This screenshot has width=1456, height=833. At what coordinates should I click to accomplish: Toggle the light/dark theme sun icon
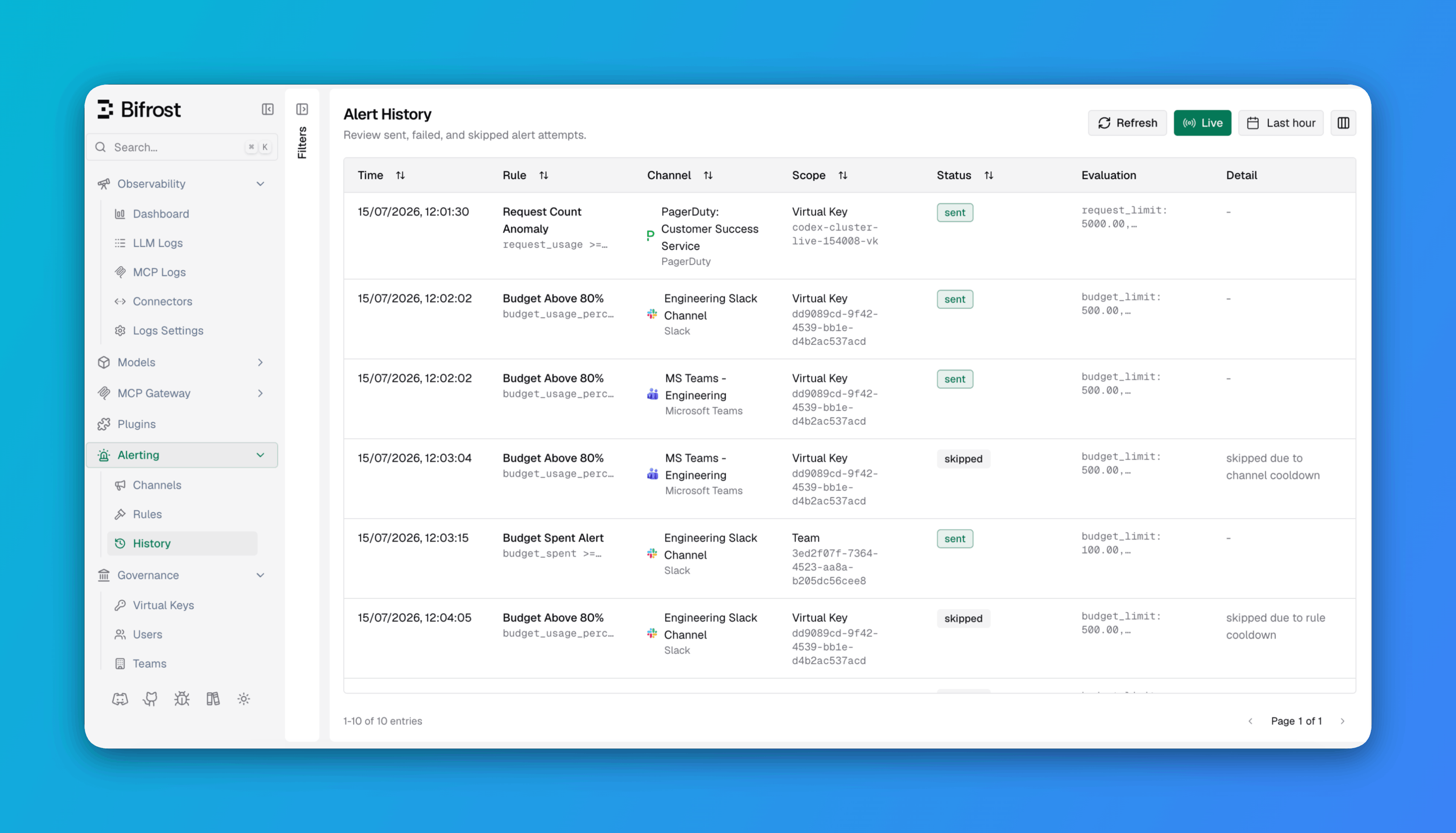point(244,699)
